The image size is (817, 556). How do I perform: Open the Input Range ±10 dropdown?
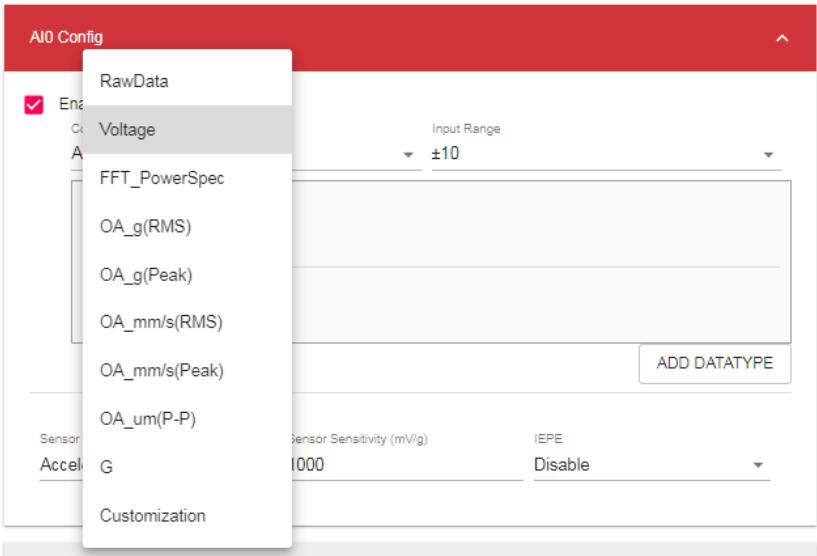click(606, 154)
